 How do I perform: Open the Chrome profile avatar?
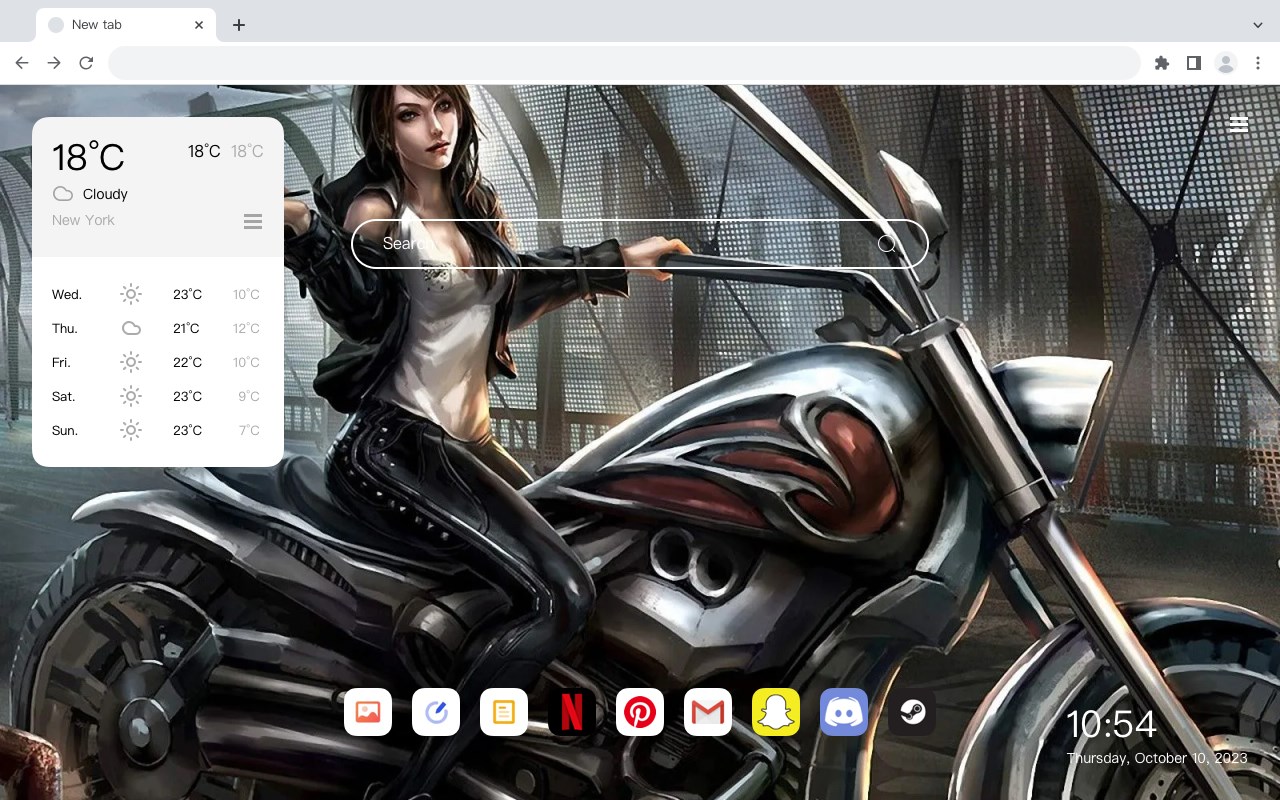point(1226,63)
